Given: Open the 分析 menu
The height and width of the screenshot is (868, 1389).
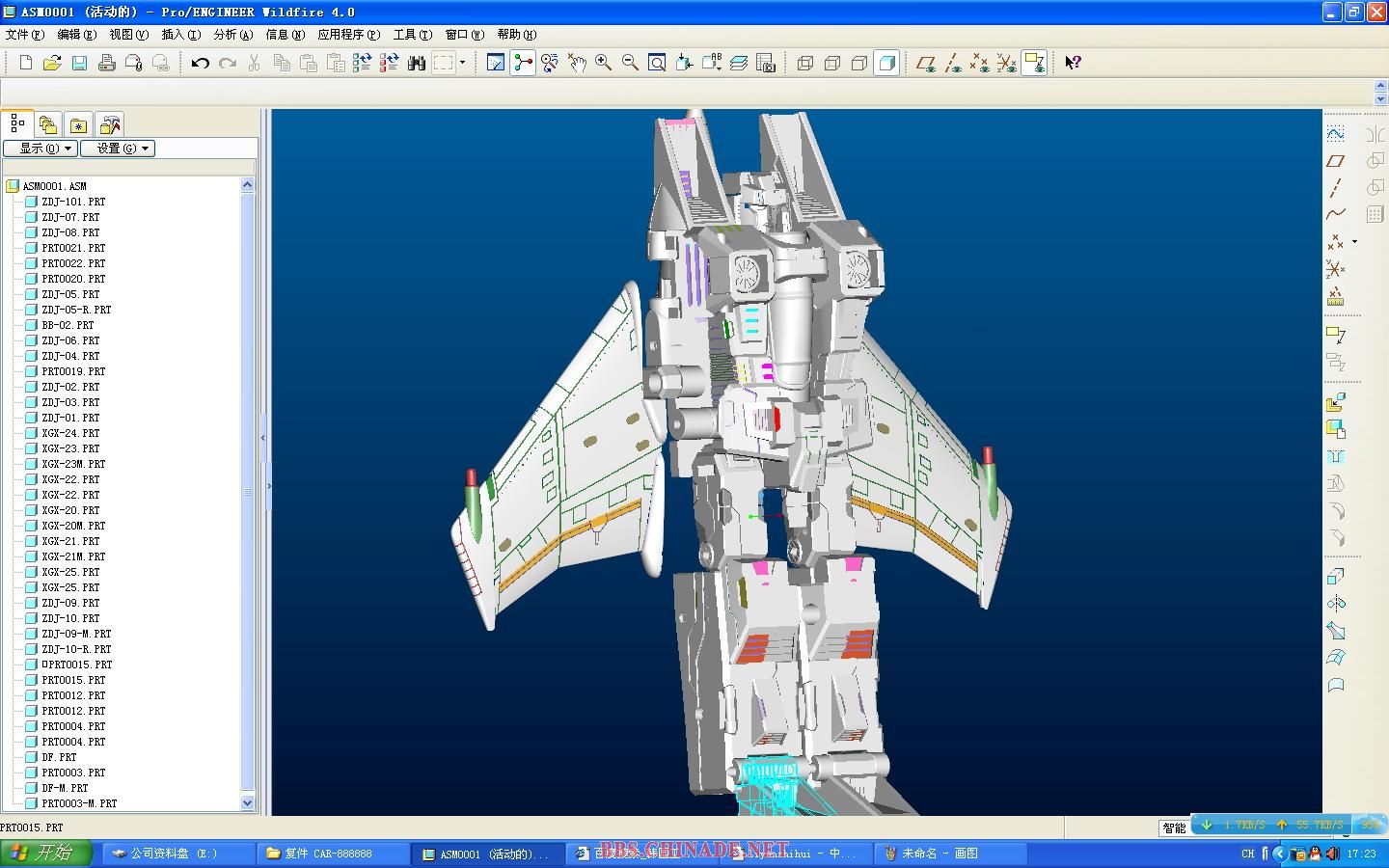Looking at the screenshot, I should pyautogui.click(x=232, y=35).
